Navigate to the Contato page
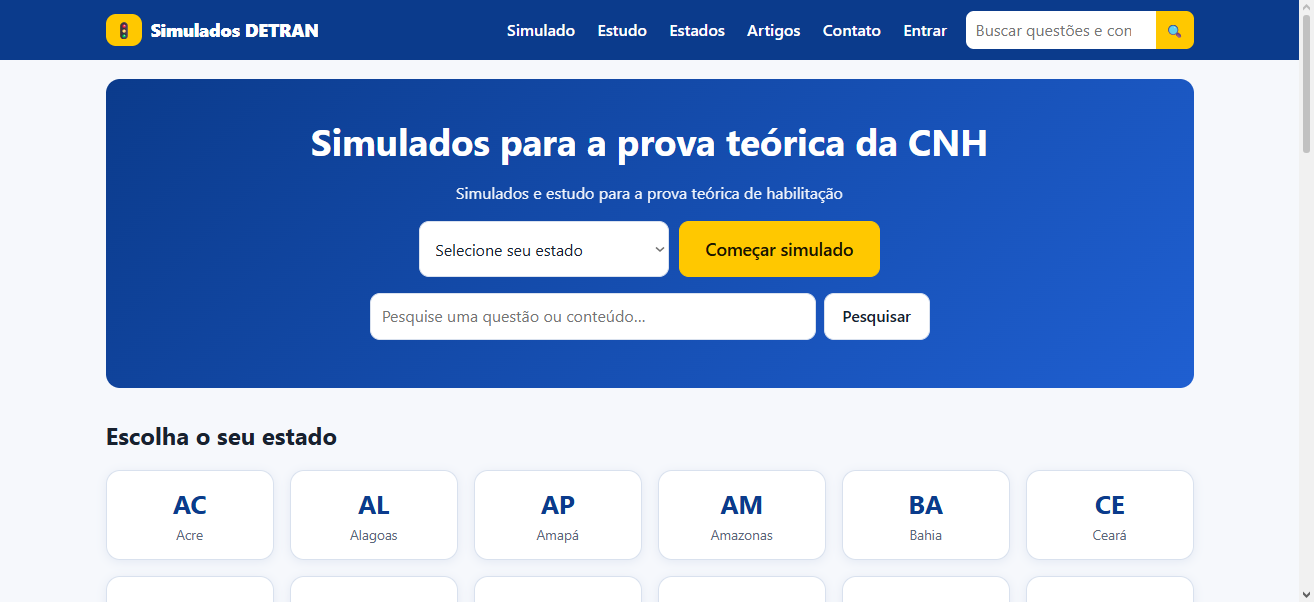Image resolution: width=1314 pixels, height=602 pixels. click(x=852, y=30)
